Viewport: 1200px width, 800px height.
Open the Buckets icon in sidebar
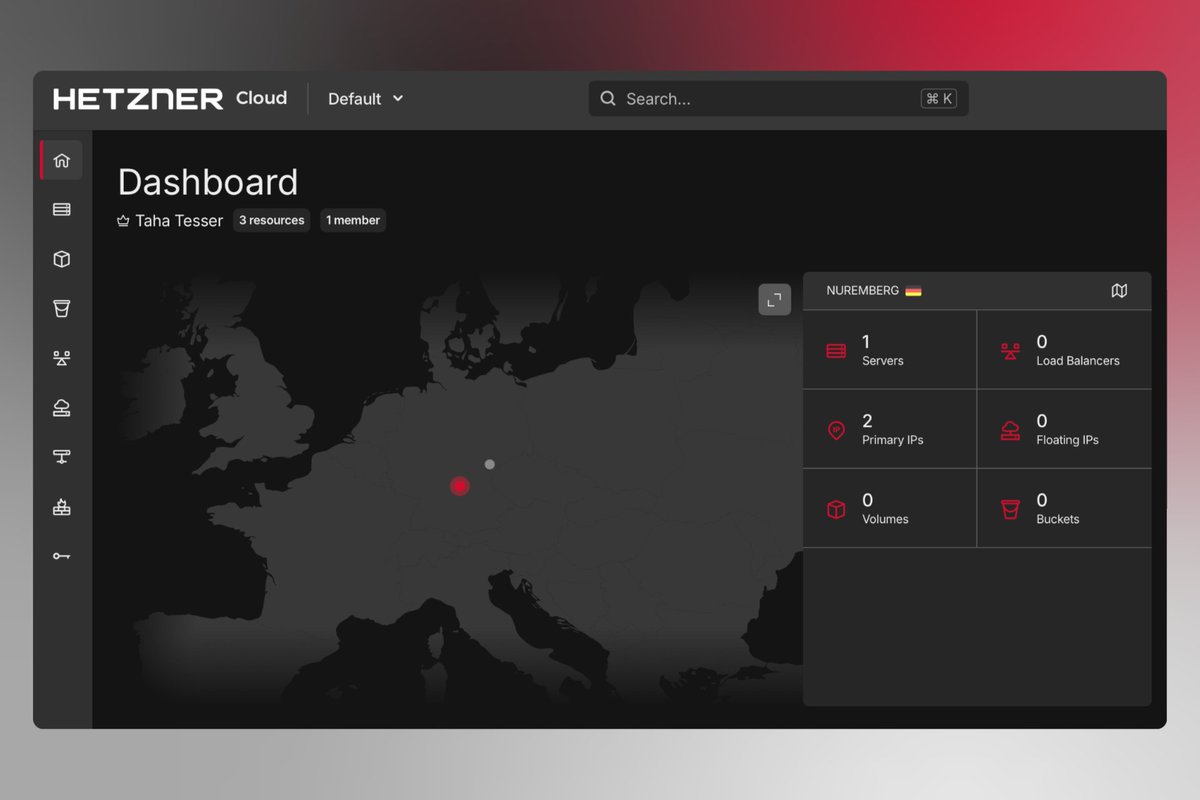(x=62, y=308)
